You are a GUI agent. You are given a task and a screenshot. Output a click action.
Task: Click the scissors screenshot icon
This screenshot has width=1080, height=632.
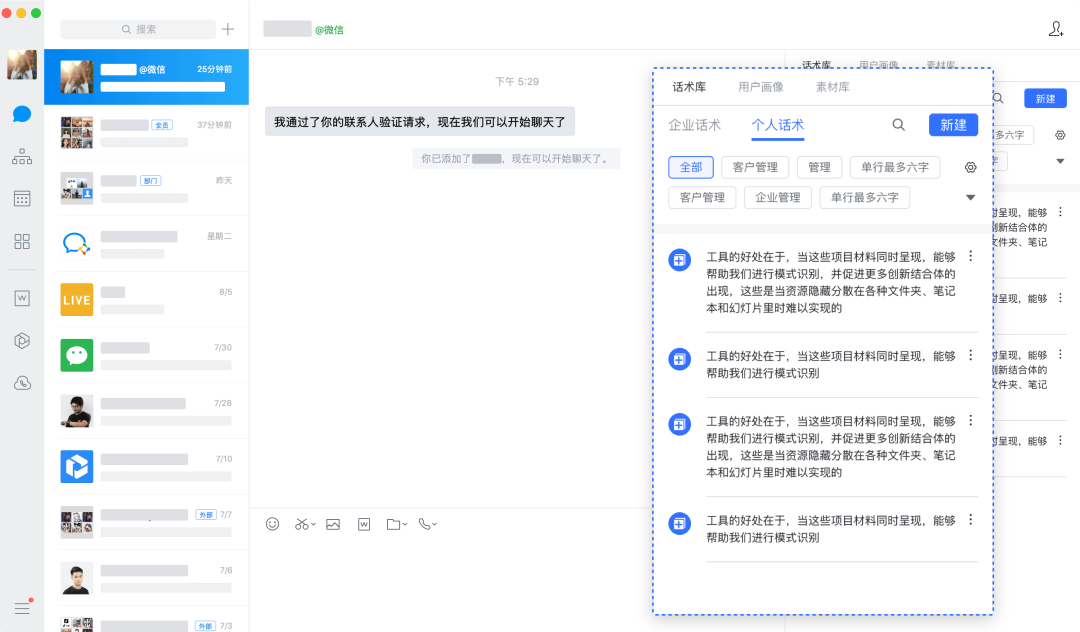click(303, 524)
